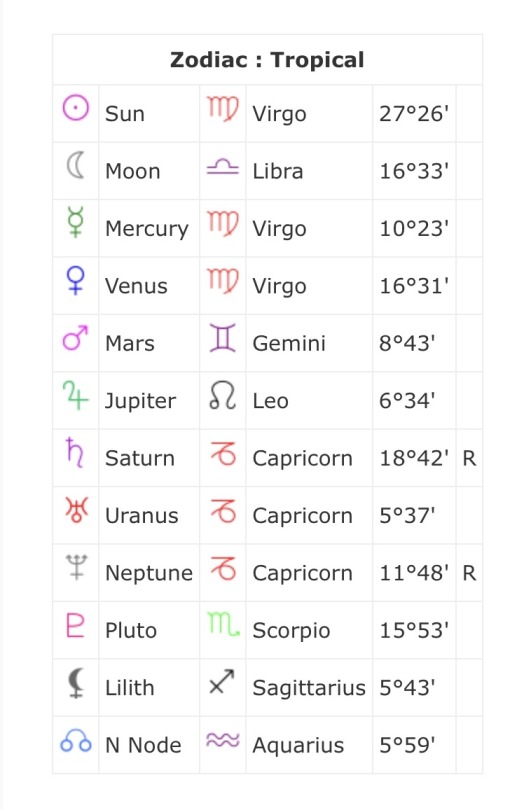The image size is (531, 810).
Task: Click the Gemini zodiac sign glyph
Action: pyautogui.click(x=223, y=338)
